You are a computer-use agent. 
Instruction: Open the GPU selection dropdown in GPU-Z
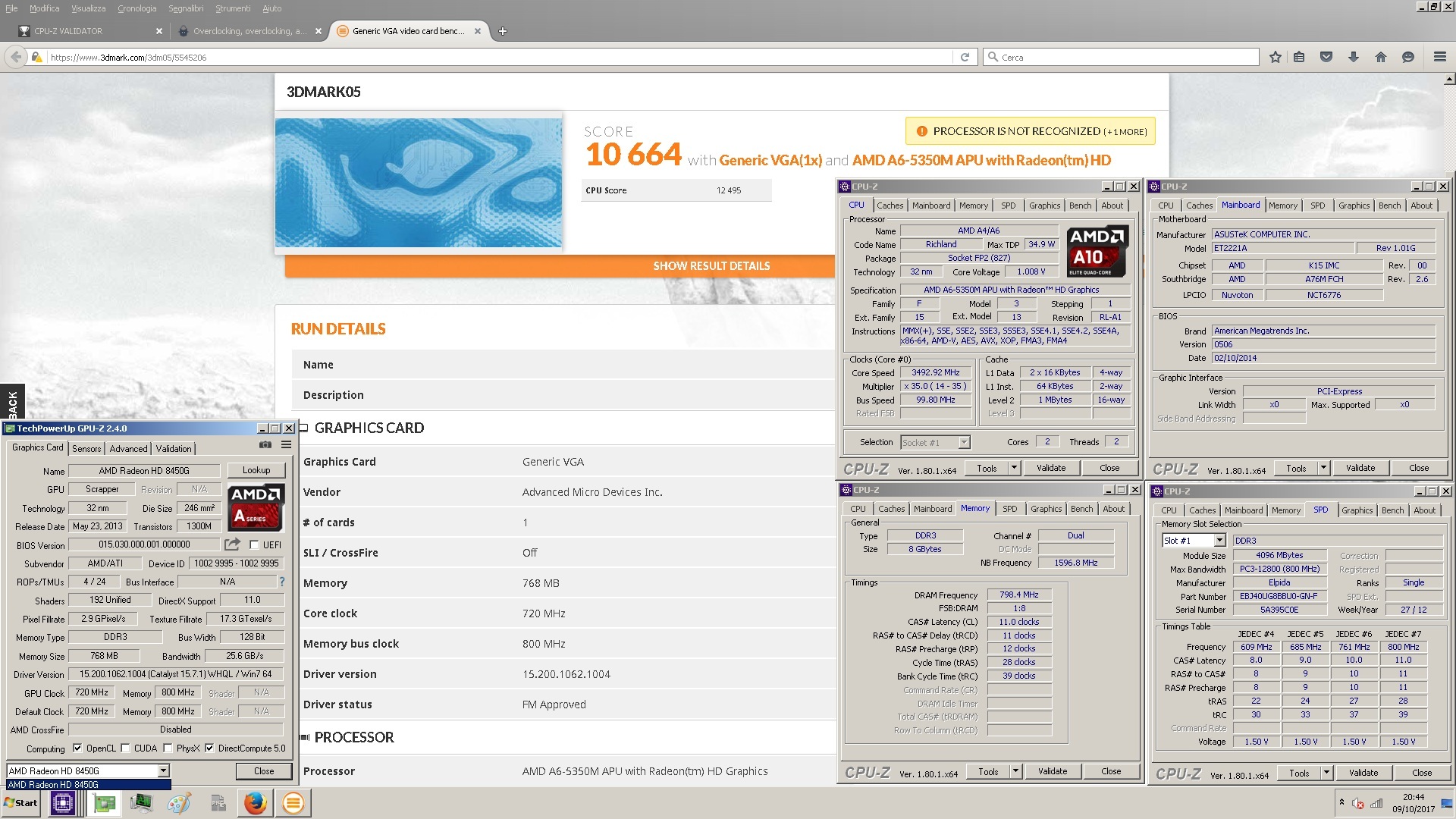(163, 770)
